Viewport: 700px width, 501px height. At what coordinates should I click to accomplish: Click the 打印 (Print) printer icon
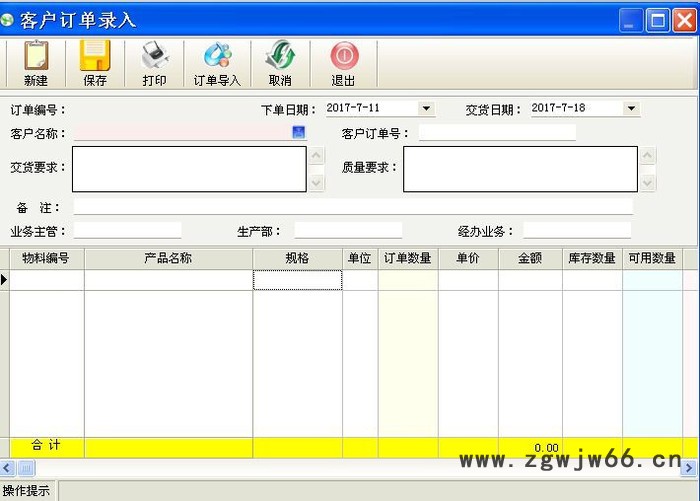154,55
